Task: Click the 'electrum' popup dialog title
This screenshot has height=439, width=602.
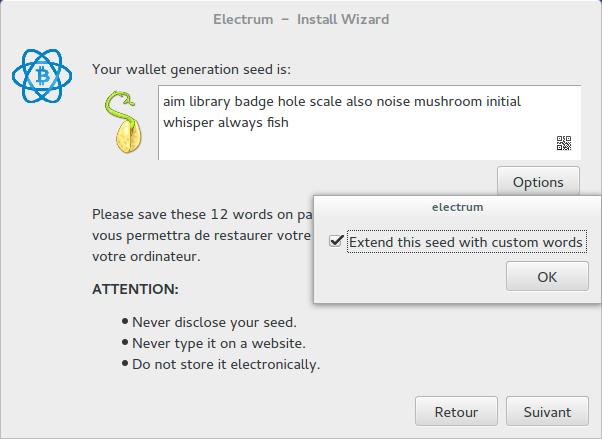Action: click(457, 207)
